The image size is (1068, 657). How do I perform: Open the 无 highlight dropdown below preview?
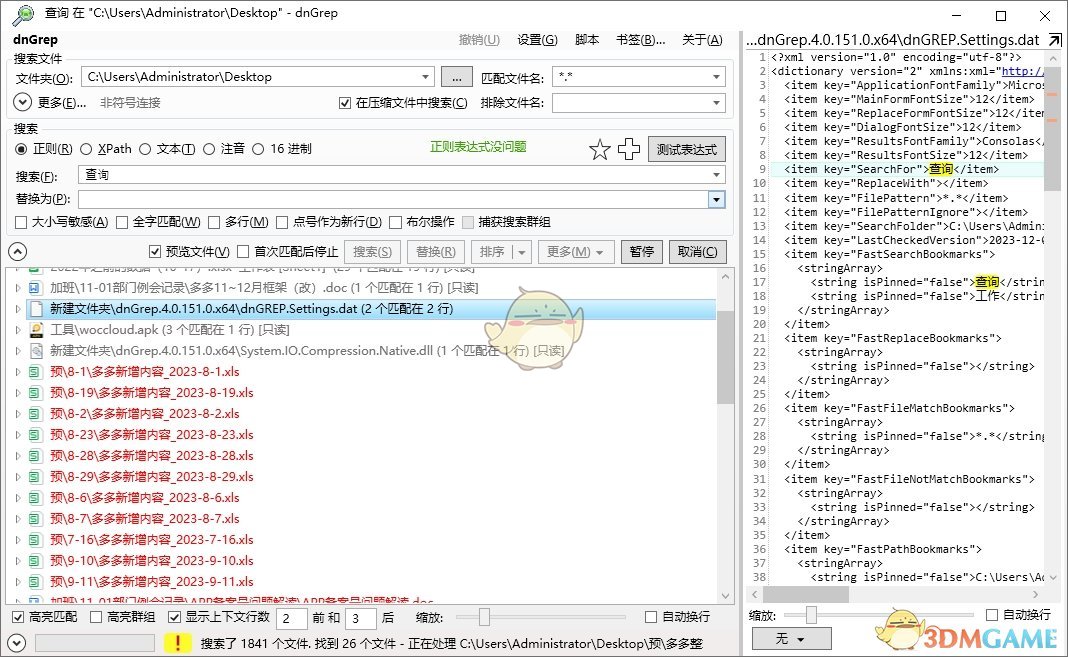pos(790,638)
